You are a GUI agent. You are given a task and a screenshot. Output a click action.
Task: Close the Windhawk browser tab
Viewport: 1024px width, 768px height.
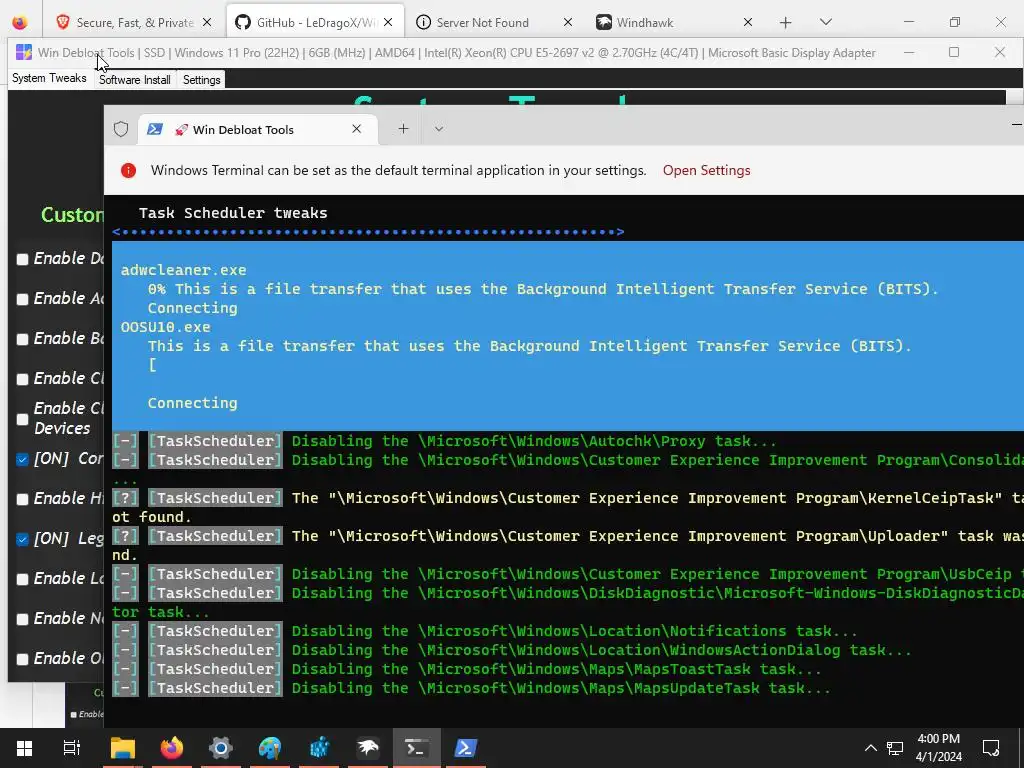[x=748, y=22]
